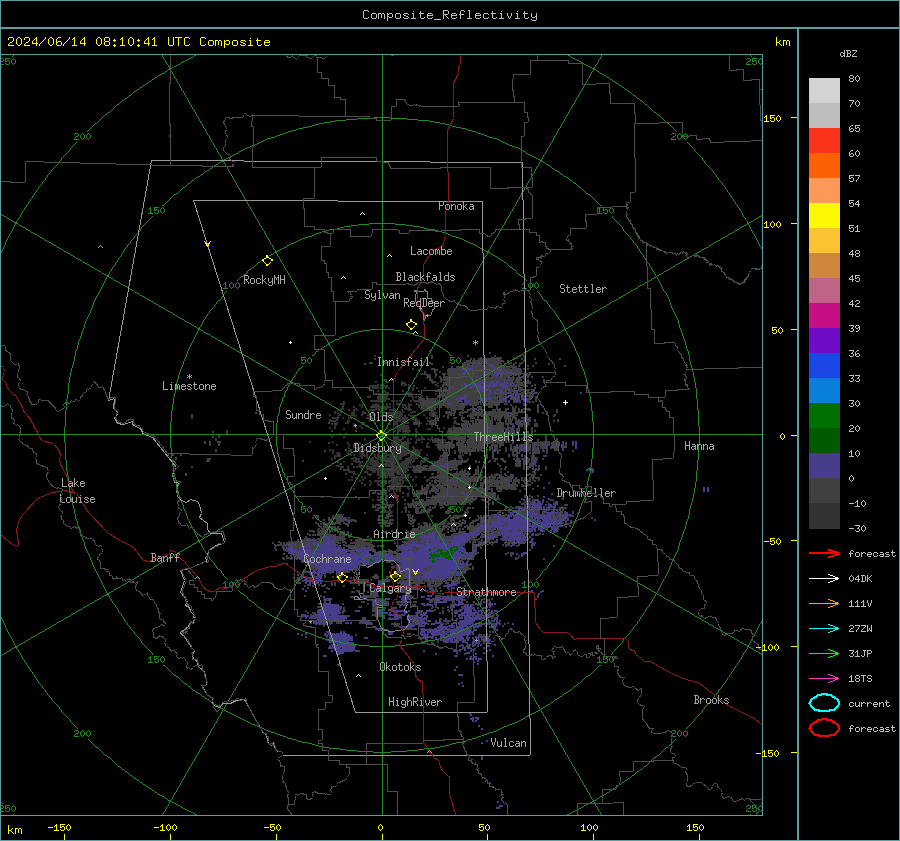Viewport: 900px width, 841px height.
Task: Click the dBZ legend heading
Action: [x=848, y=54]
